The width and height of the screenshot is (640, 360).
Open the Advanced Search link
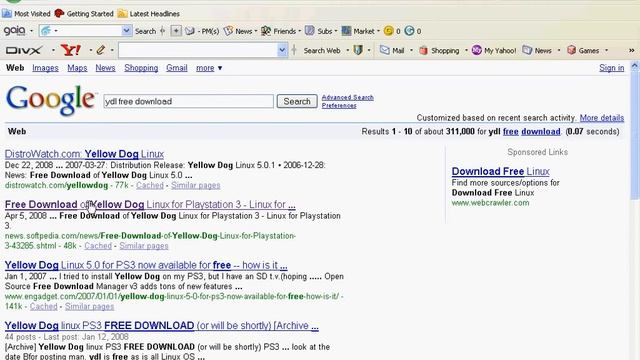[348, 98]
